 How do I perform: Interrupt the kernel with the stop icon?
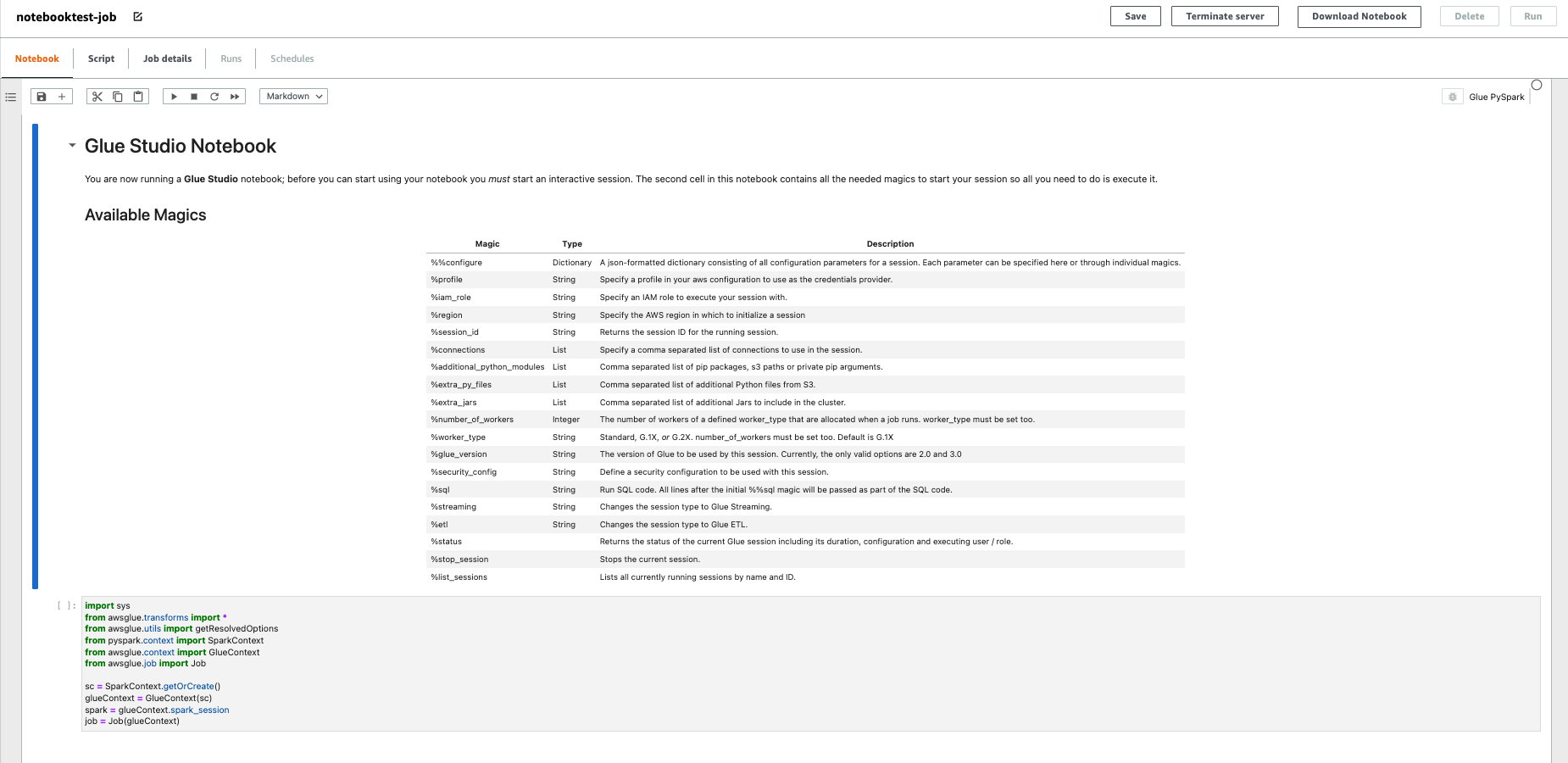pyautogui.click(x=194, y=96)
